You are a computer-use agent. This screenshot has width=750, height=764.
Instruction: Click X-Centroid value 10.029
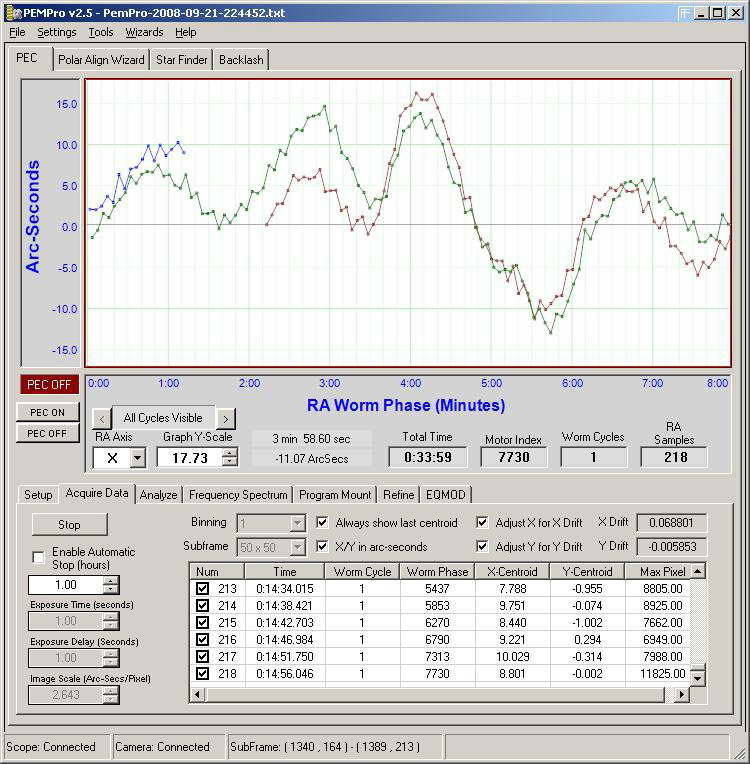512,657
